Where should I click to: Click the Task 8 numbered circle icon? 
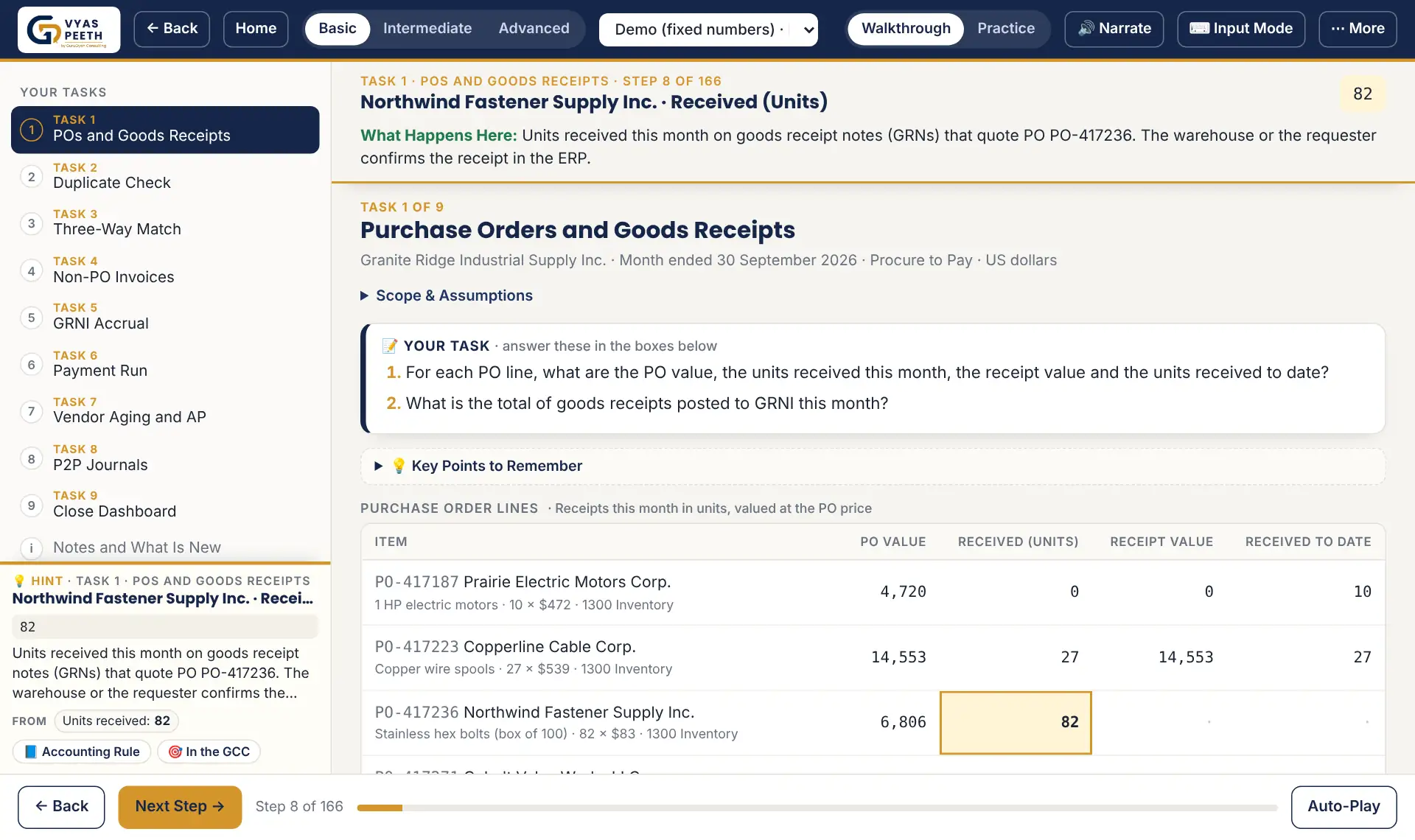click(31, 458)
